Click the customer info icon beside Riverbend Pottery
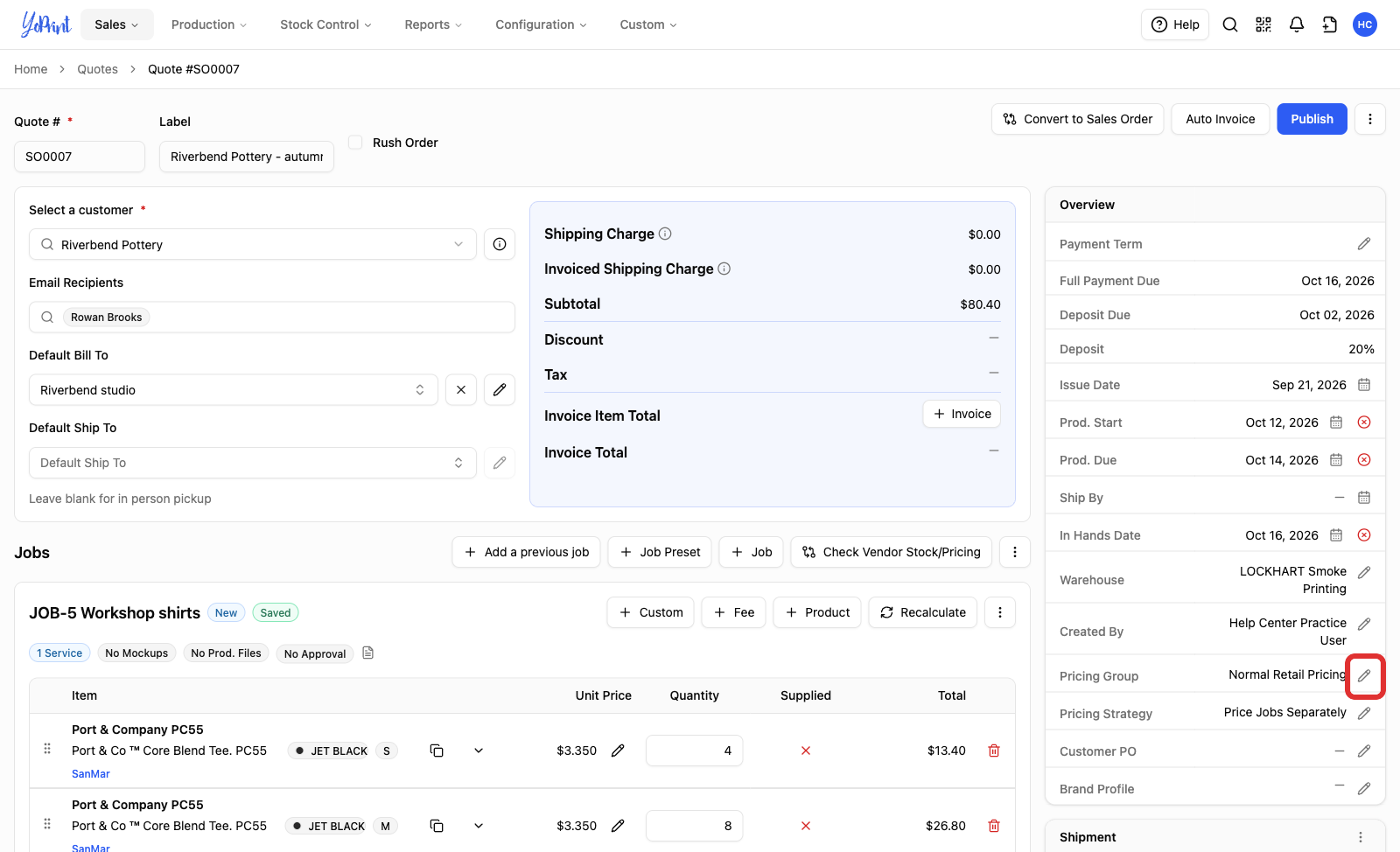This screenshot has height=852, width=1400. tap(500, 244)
